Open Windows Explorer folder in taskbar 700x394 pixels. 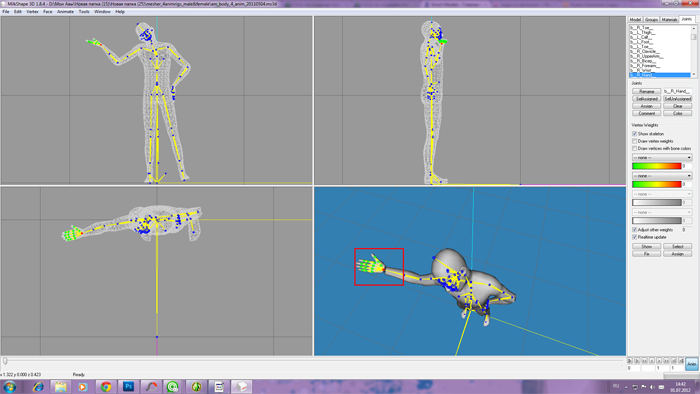61,386
